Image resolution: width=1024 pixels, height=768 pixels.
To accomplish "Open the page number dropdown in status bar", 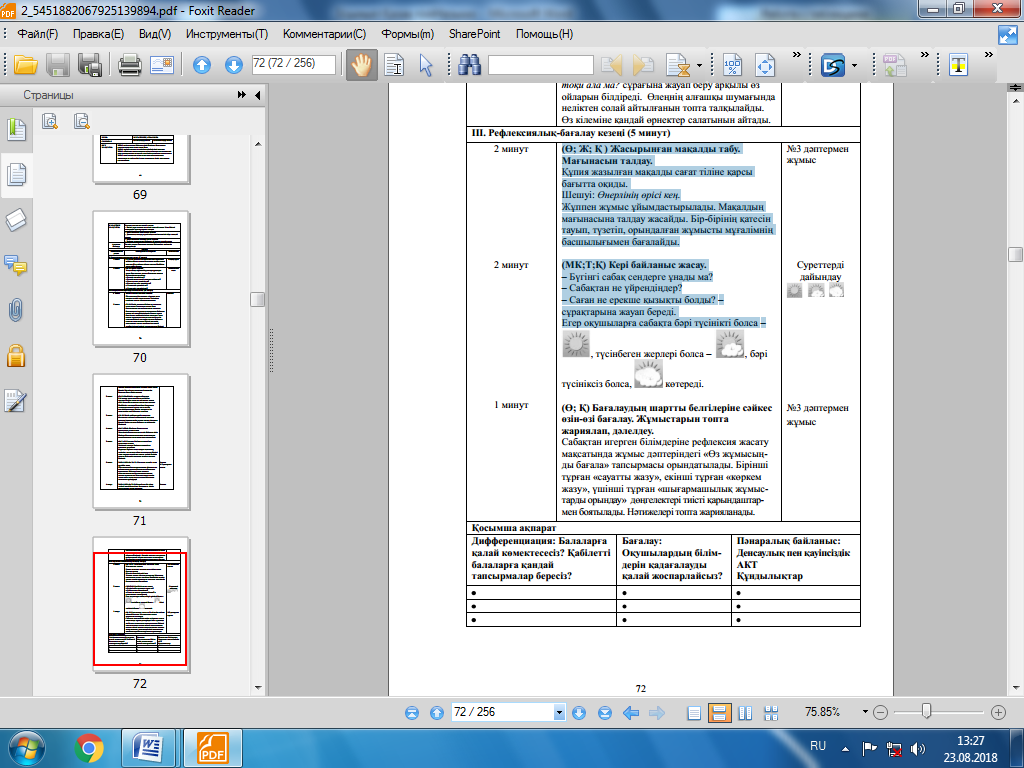I will 559,712.
